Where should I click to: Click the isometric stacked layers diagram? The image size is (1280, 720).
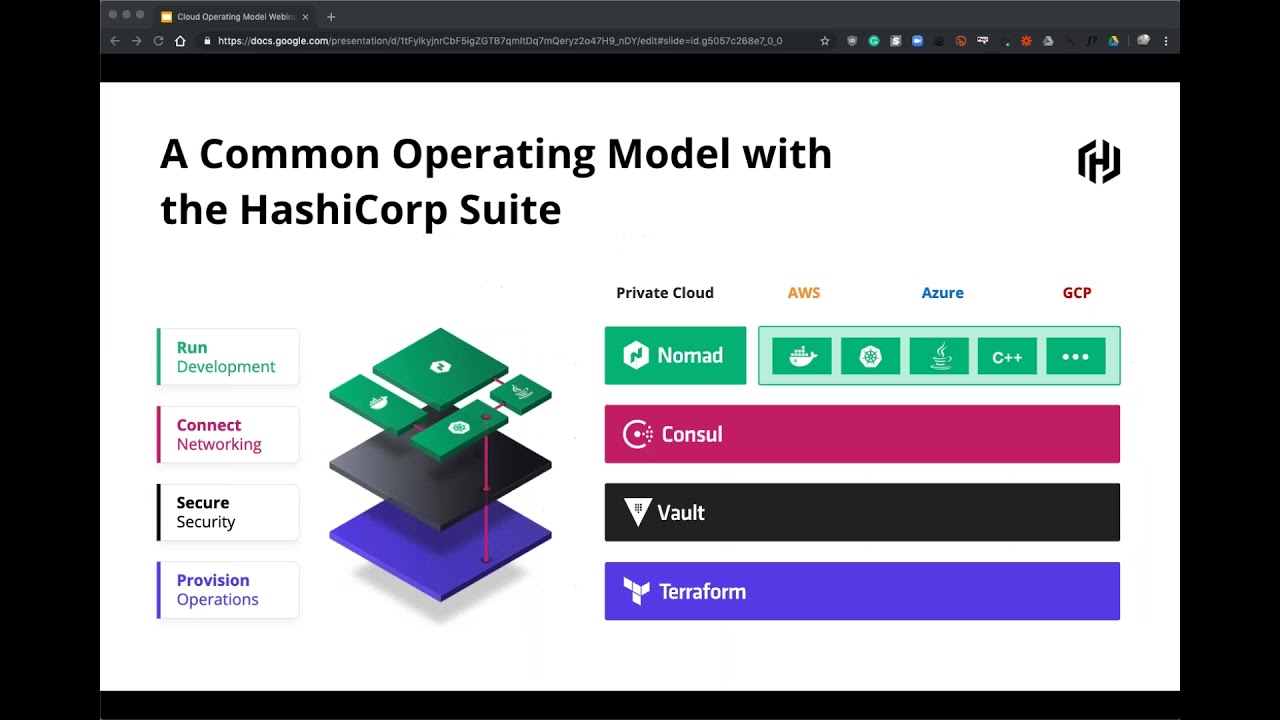[440, 465]
